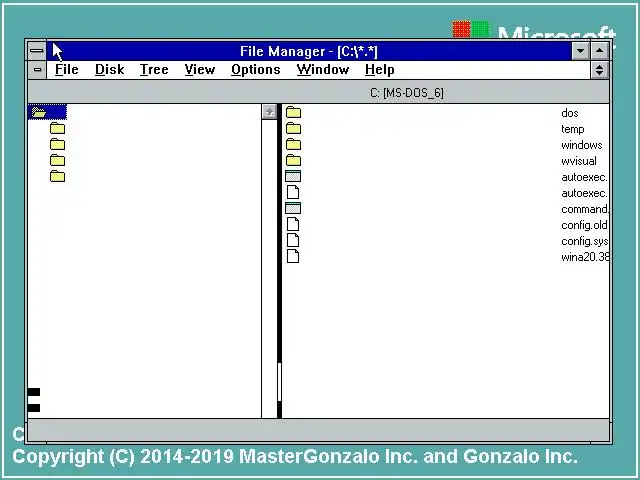The height and width of the screenshot is (480, 640).
Task: Open the Tree menu
Action: pos(154,70)
